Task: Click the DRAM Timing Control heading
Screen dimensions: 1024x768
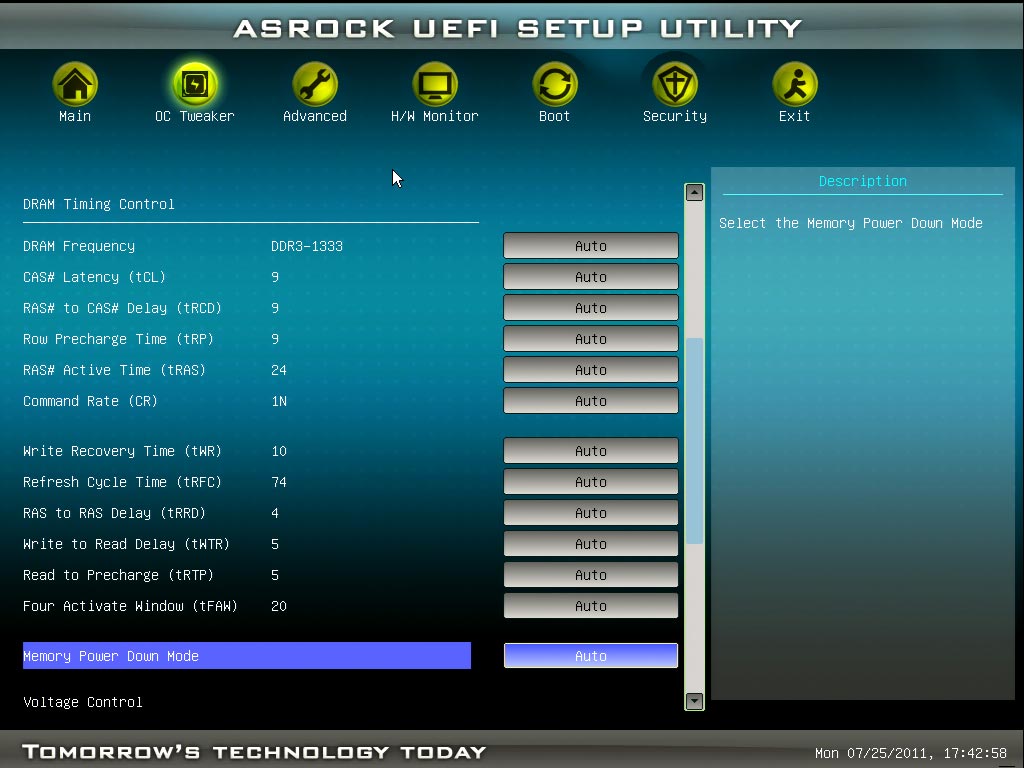Action: point(99,204)
